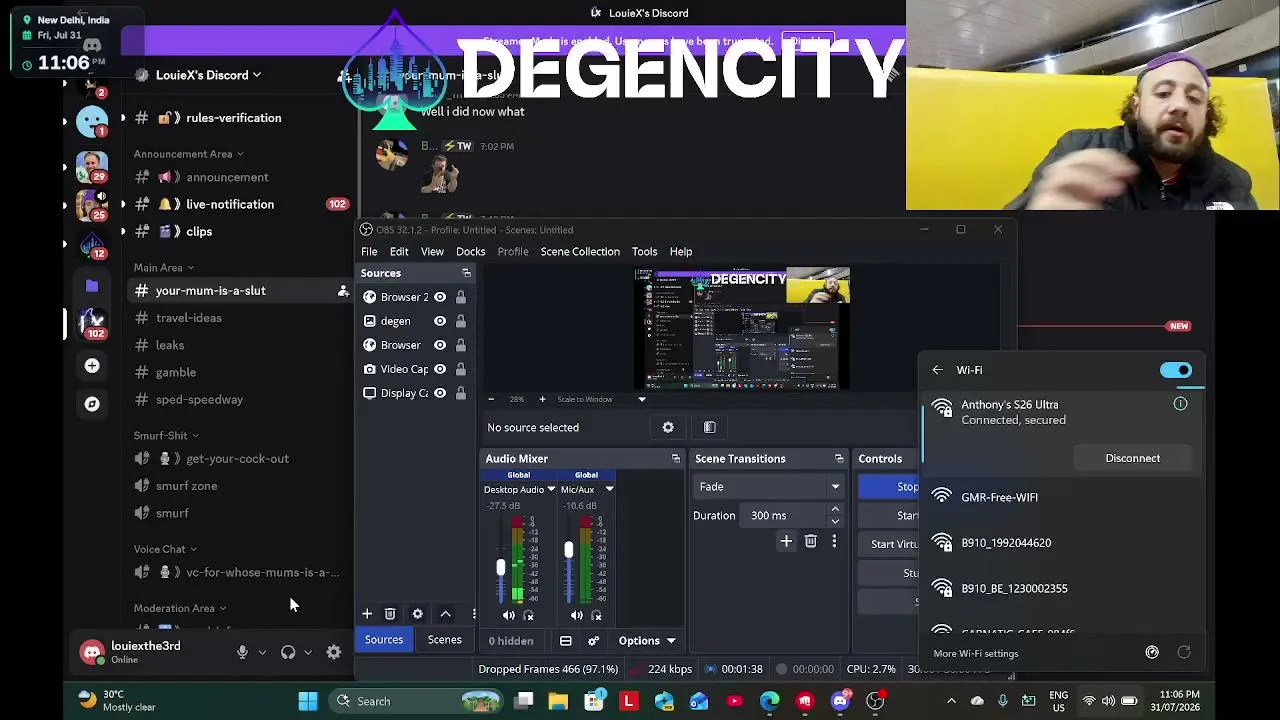Open the OBS Docks menu
Image resolution: width=1280 pixels, height=720 pixels.
pyautogui.click(x=470, y=252)
